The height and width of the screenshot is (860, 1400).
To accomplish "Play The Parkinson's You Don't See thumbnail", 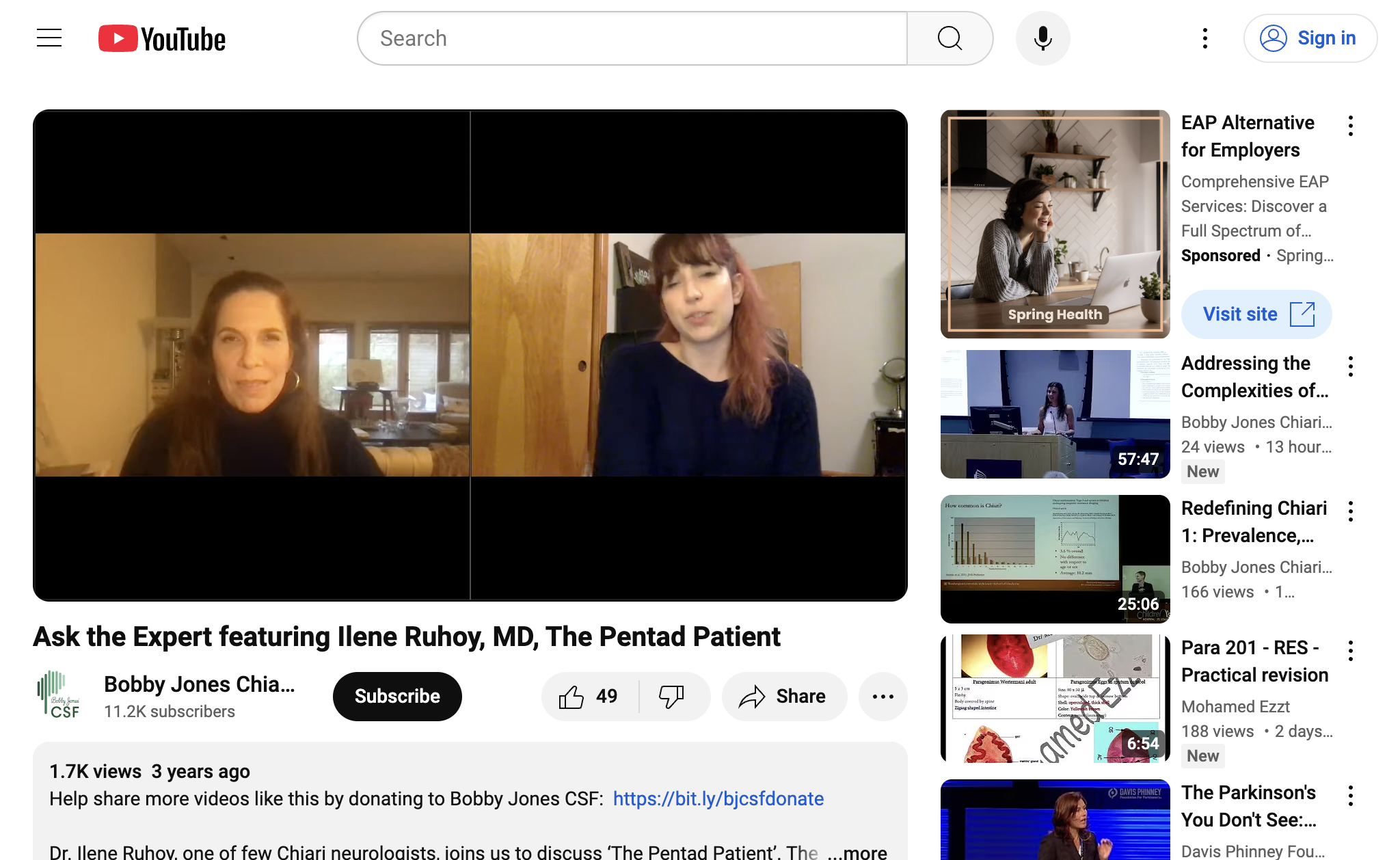I will (x=1055, y=820).
